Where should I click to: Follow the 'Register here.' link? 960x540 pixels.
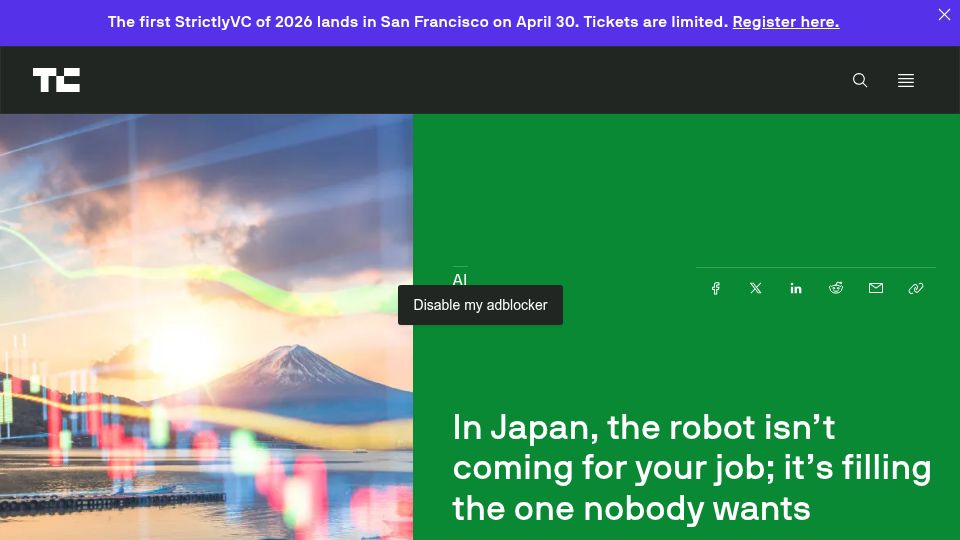click(x=786, y=22)
